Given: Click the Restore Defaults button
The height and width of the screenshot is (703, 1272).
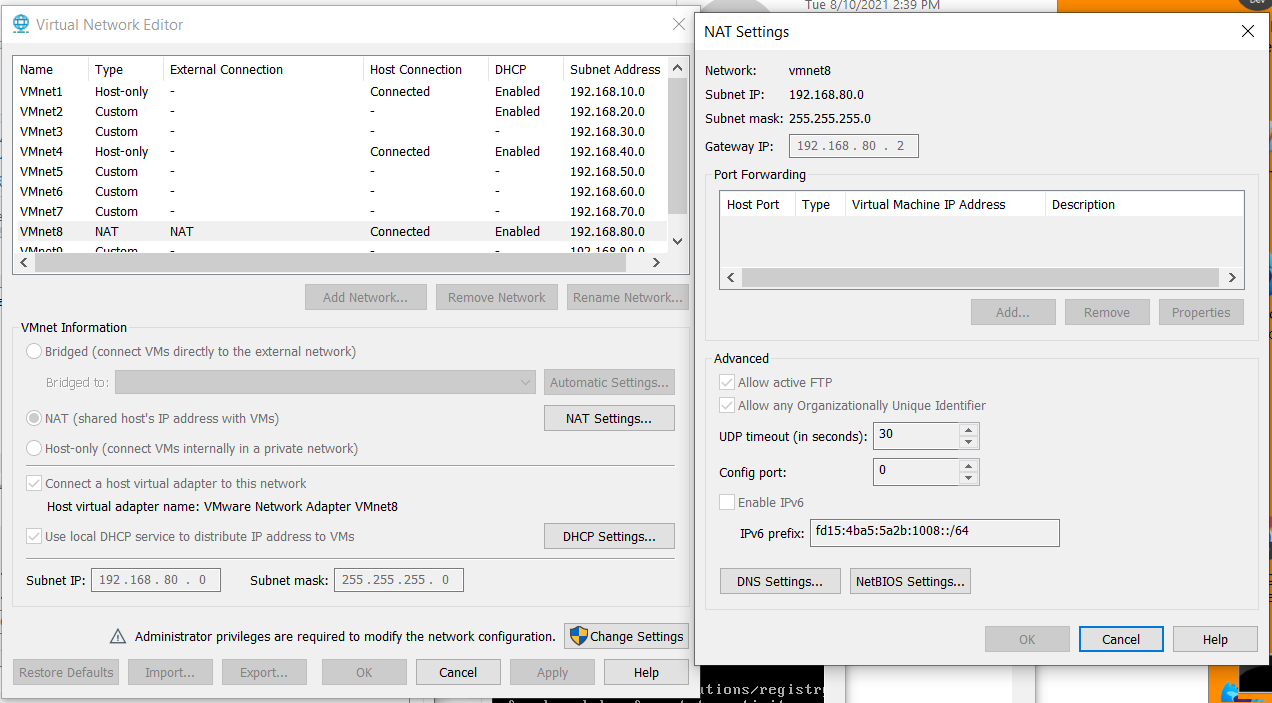Looking at the screenshot, I should [x=66, y=672].
